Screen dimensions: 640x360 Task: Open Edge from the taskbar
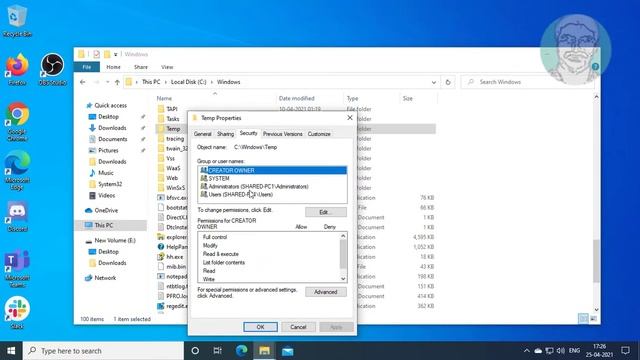(242, 351)
